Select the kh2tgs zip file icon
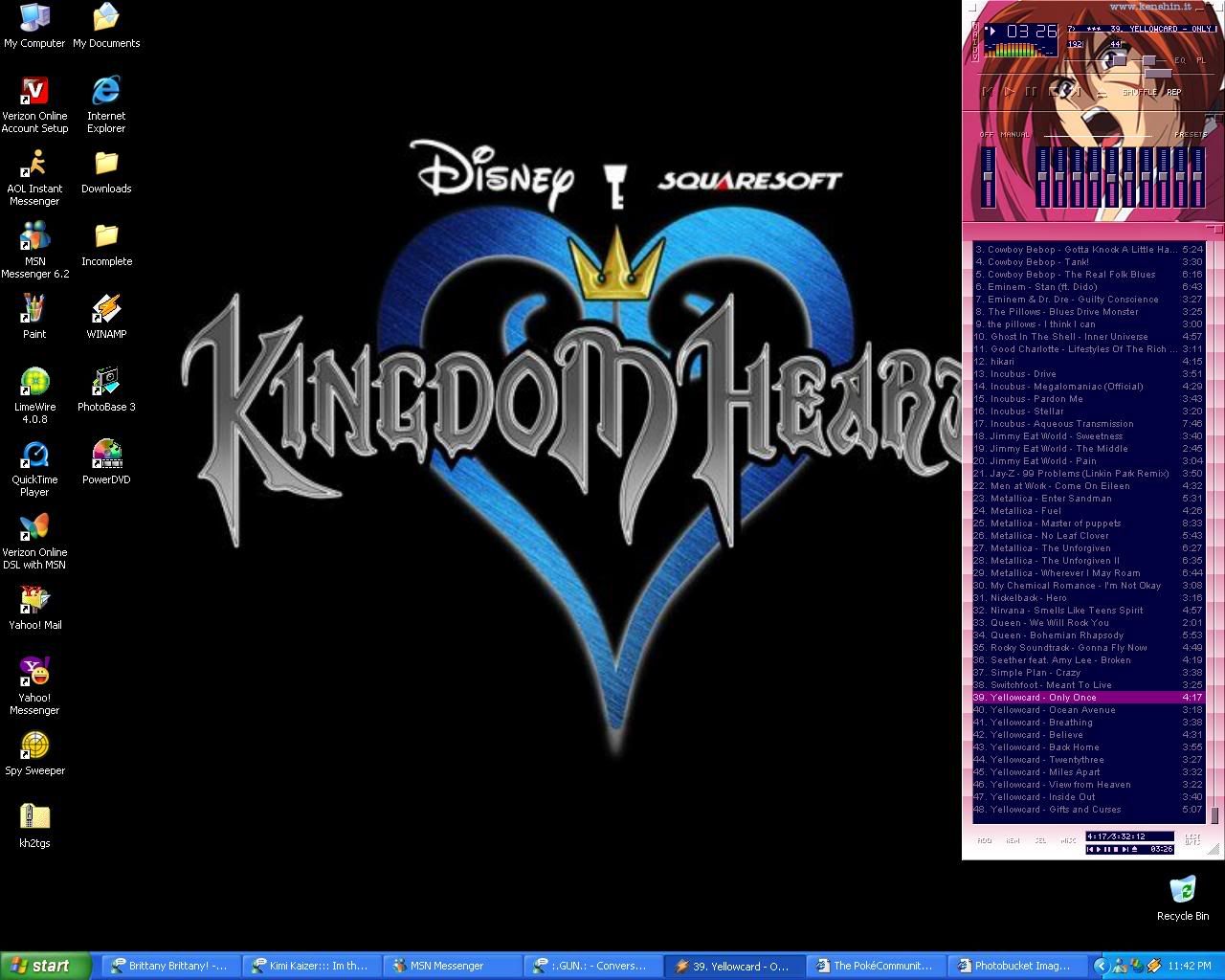 [x=34, y=827]
